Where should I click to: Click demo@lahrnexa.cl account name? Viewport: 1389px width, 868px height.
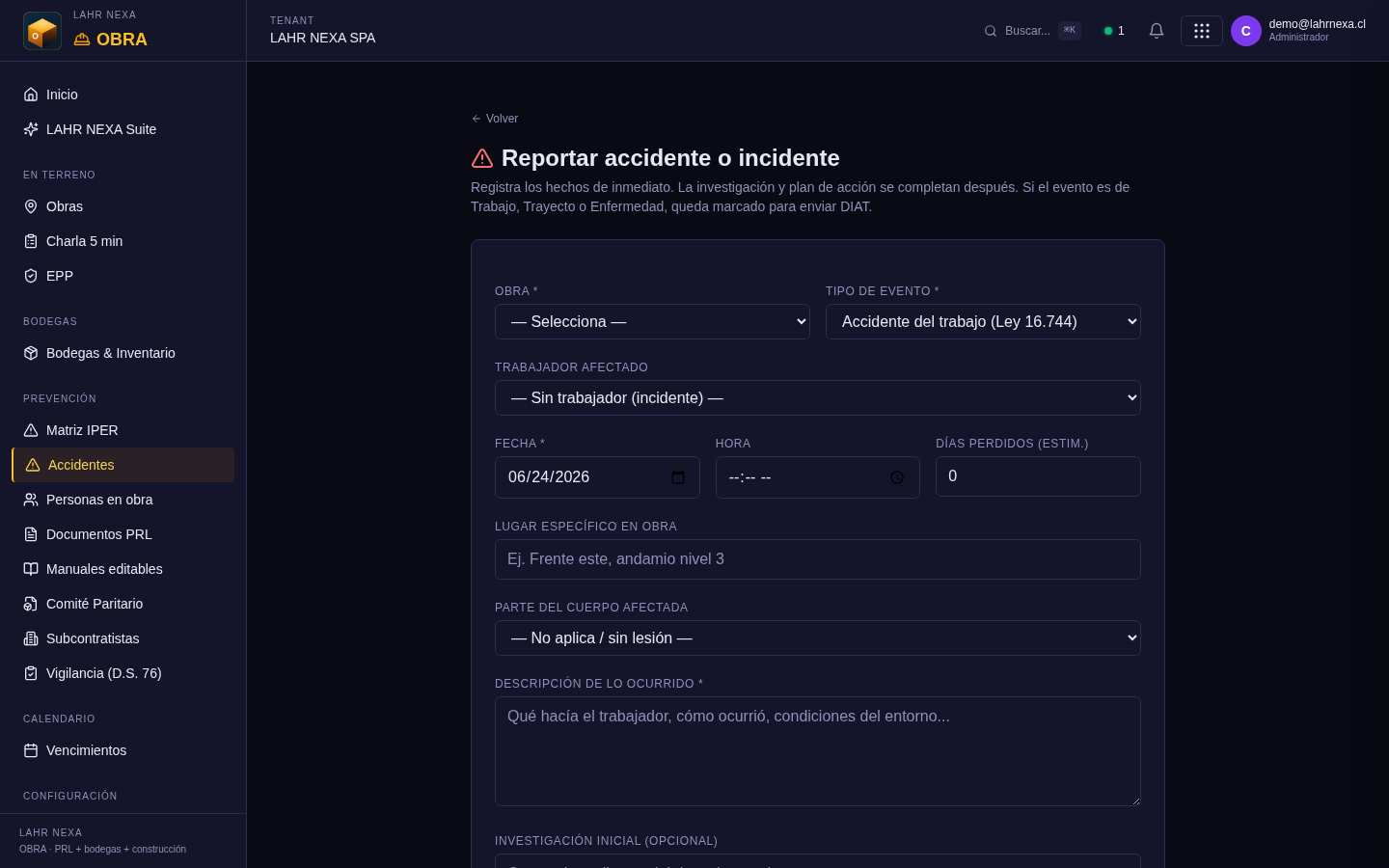pyautogui.click(x=1317, y=24)
